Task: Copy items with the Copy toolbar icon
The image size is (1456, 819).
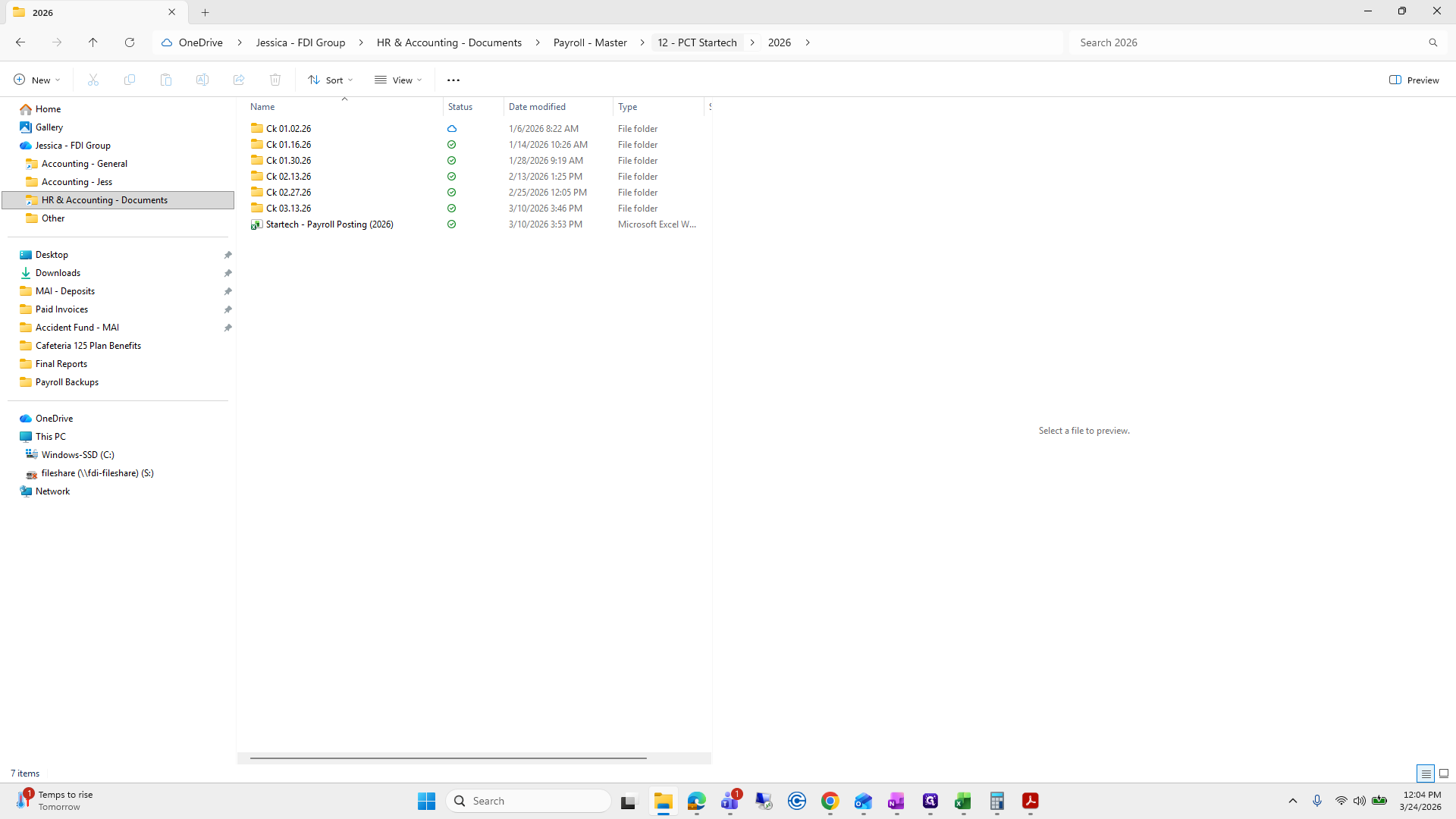Action: click(129, 80)
